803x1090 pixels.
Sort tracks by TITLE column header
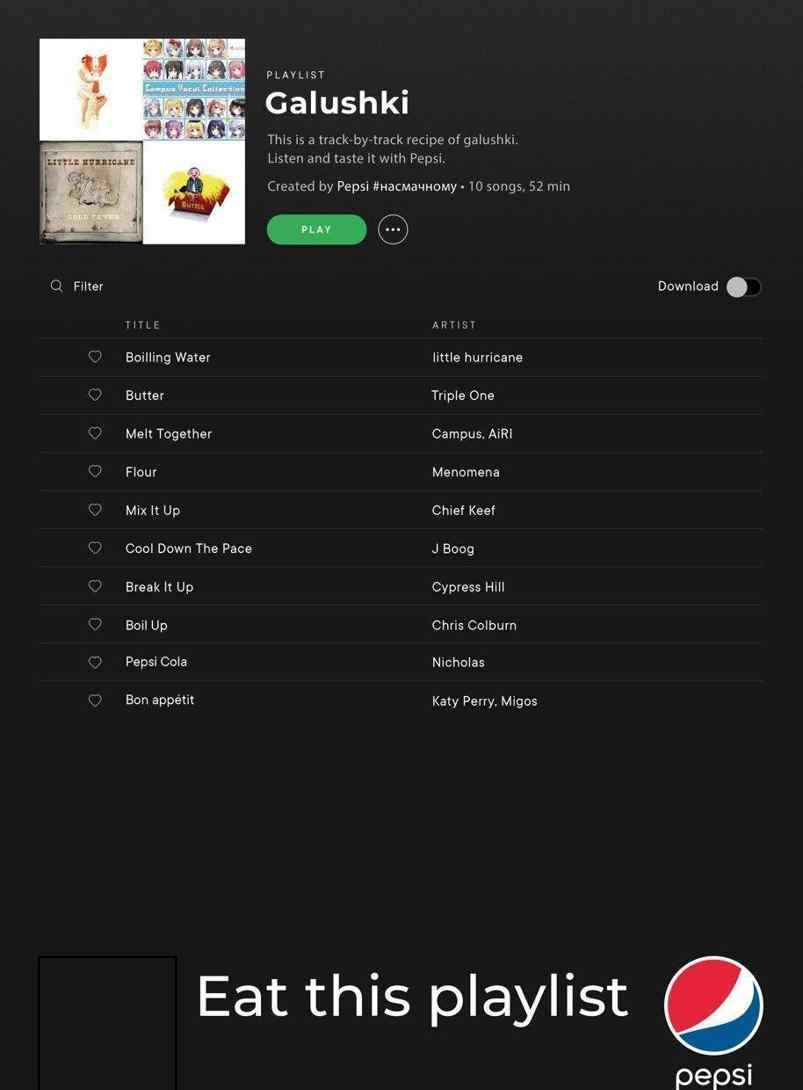pos(143,325)
